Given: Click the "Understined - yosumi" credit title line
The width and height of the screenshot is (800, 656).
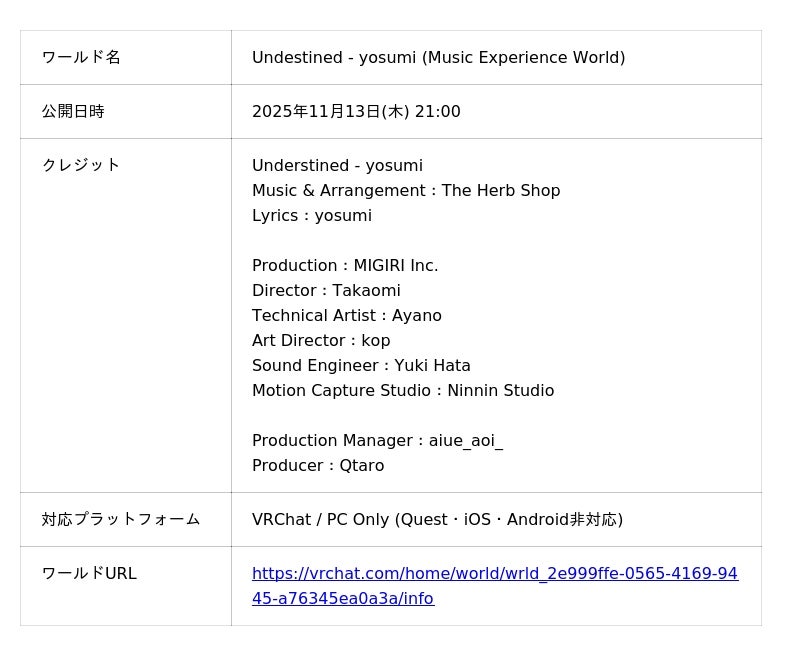Looking at the screenshot, I should 337,165.
